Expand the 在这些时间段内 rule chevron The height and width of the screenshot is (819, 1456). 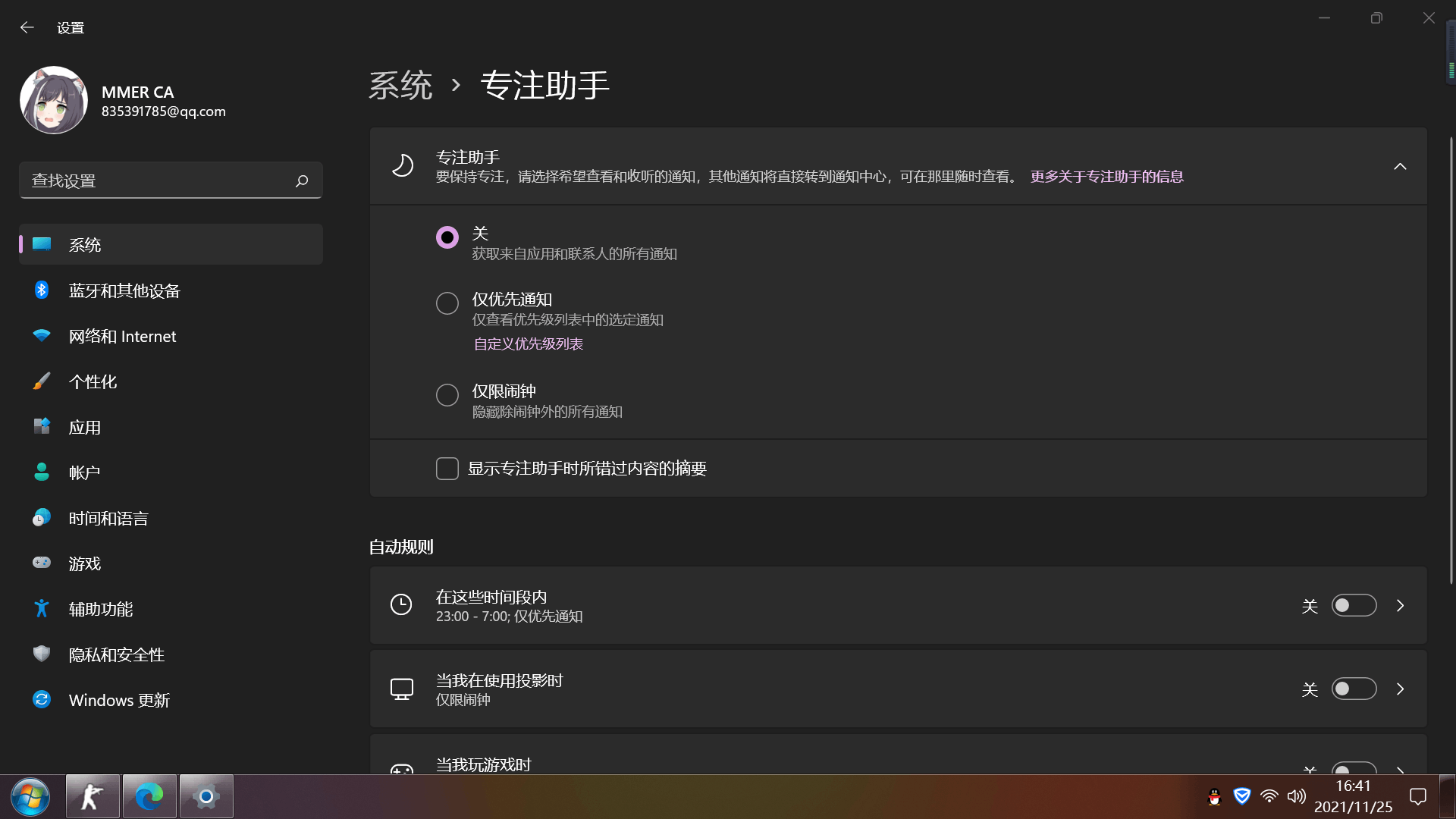[1400, 605]
